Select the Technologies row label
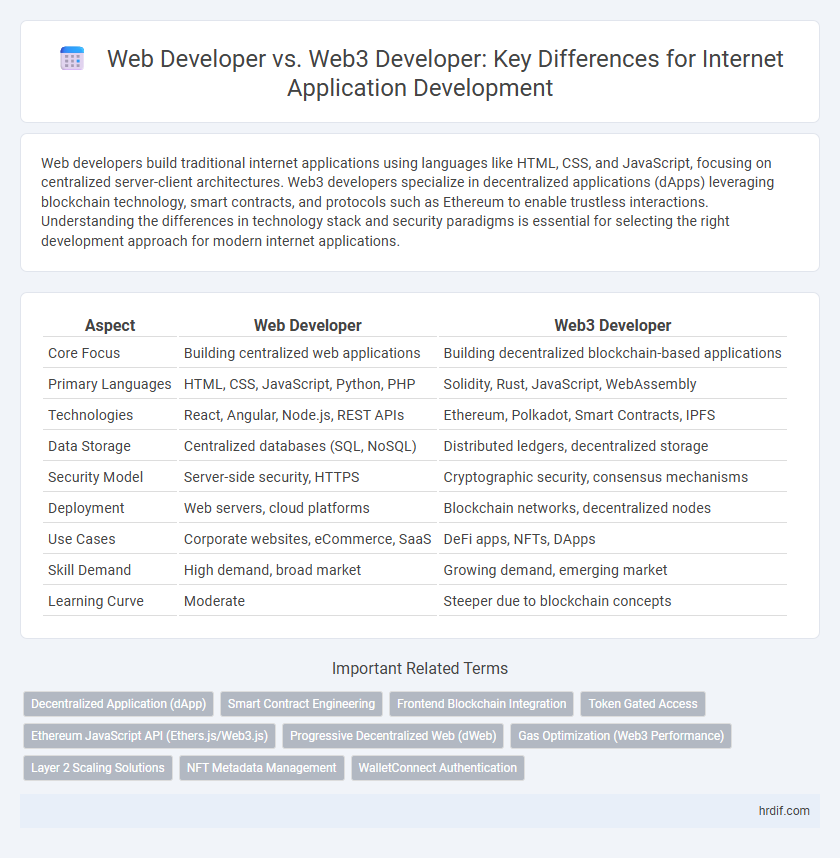Image resolution: width=840 pixels, height=858 pixels. pyautogui.click(x=90, y=415)
